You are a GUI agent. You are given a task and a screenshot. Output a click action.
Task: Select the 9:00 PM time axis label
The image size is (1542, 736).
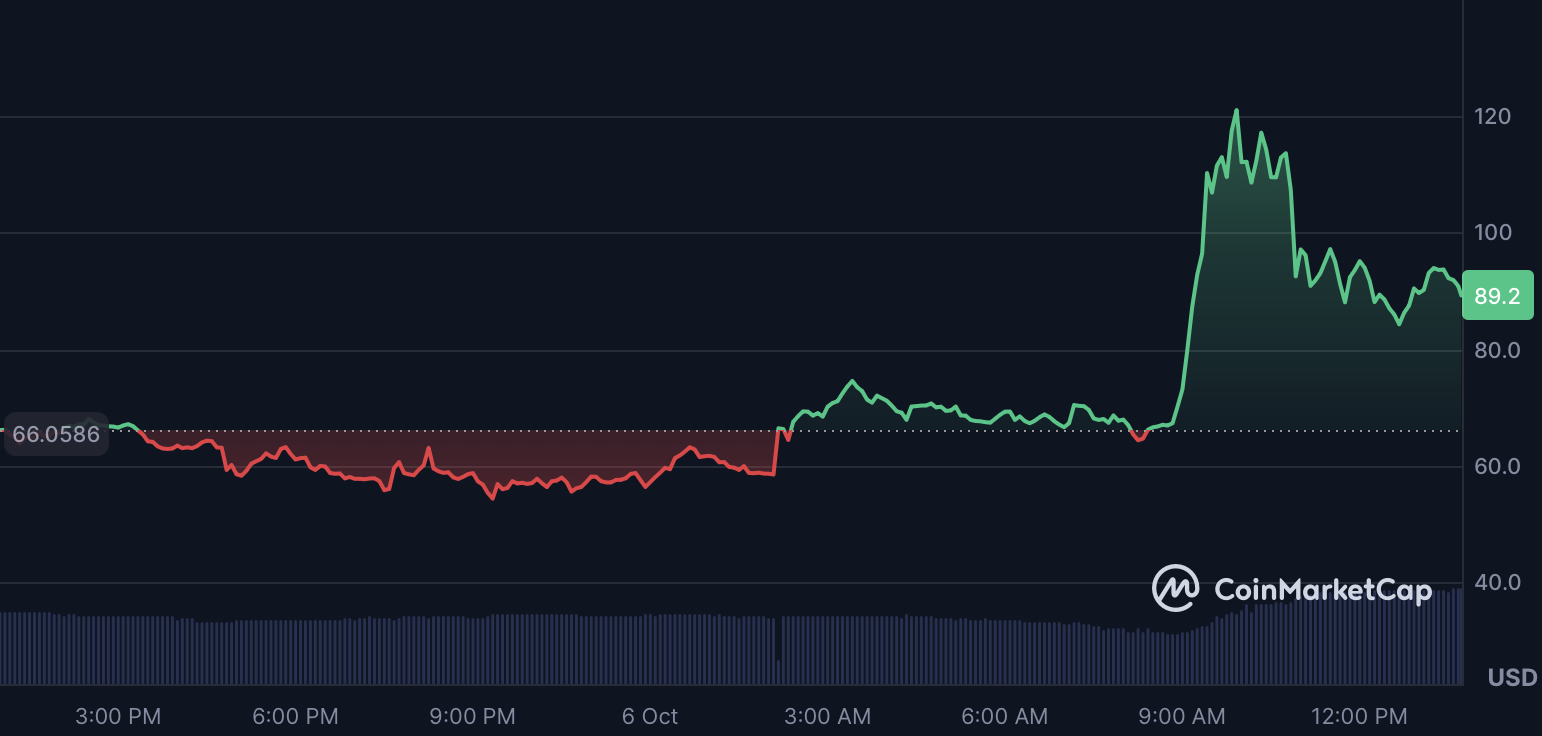coord(473,716)
